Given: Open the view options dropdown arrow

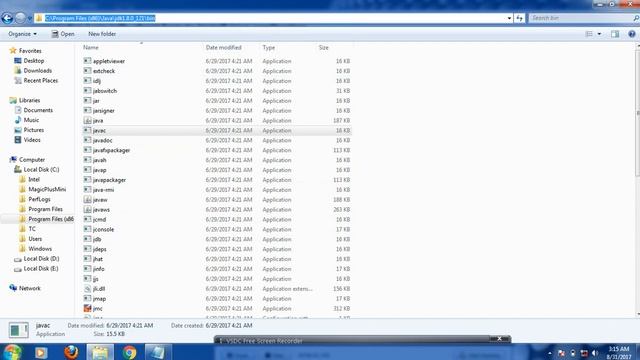Looking at the screenshot, I should point(599,34).
